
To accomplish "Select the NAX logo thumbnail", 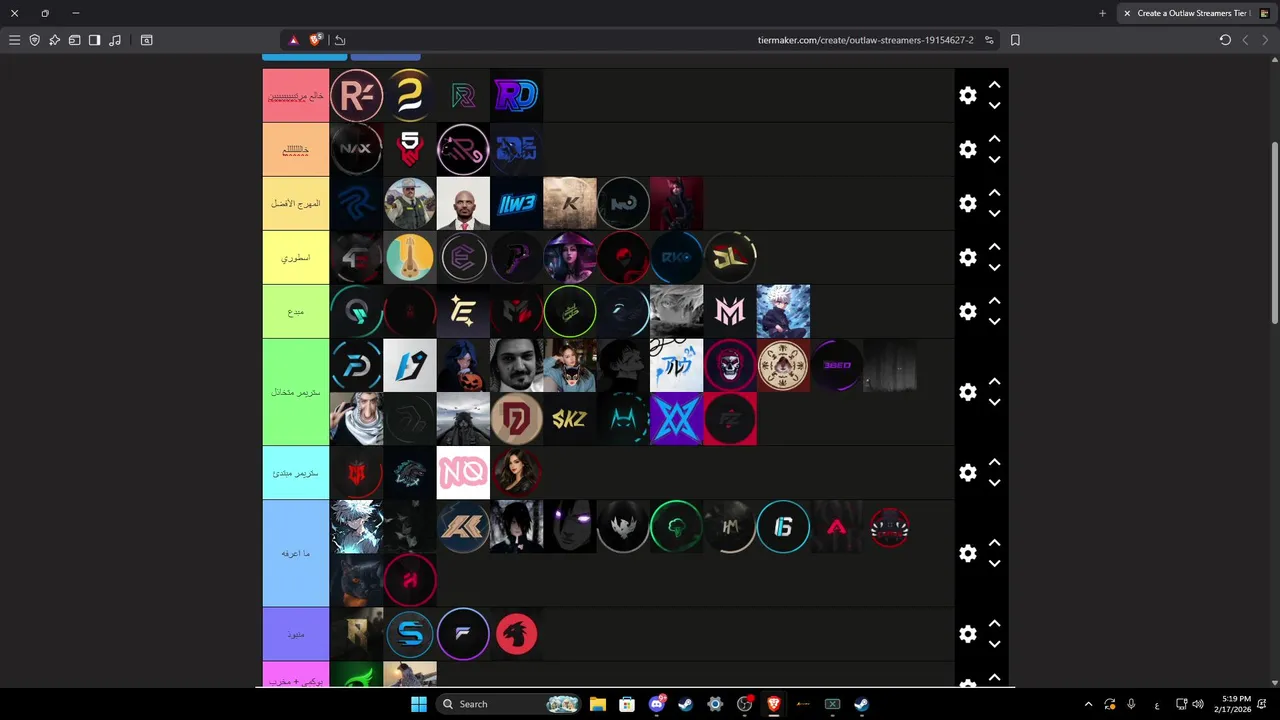I will (x=356, y=149).
